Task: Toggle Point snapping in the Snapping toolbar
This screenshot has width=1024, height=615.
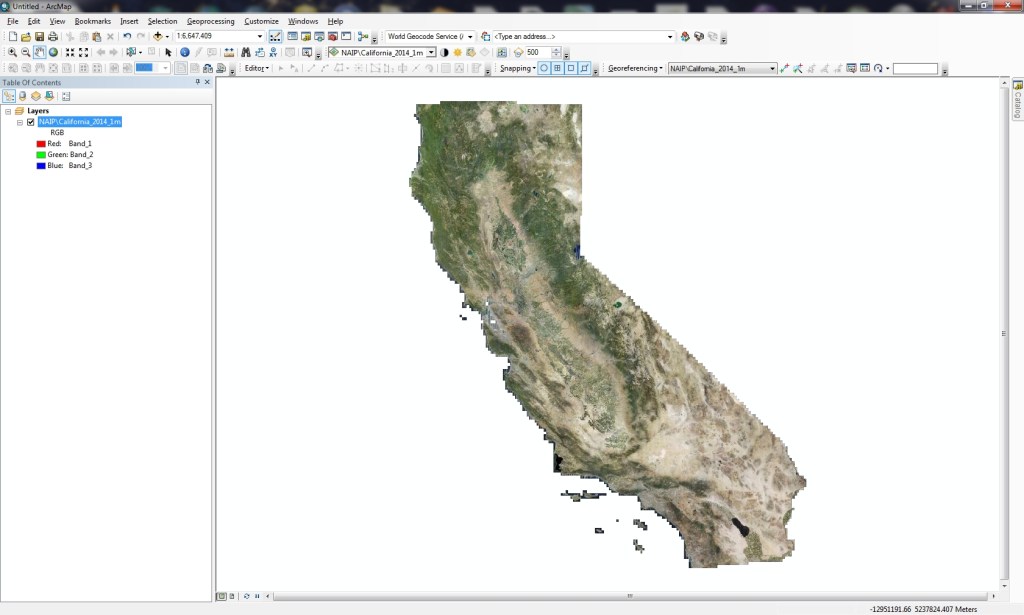Action: point(543,67)
